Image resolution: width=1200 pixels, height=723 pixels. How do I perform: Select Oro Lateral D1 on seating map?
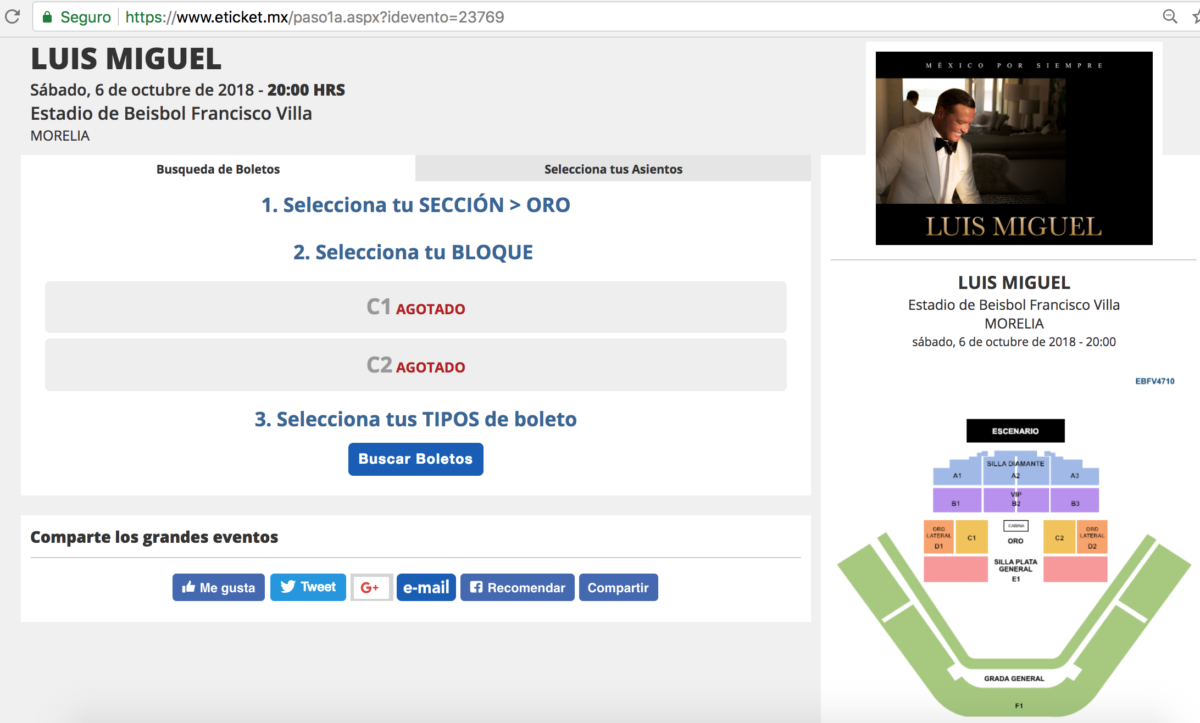point(939,537)
